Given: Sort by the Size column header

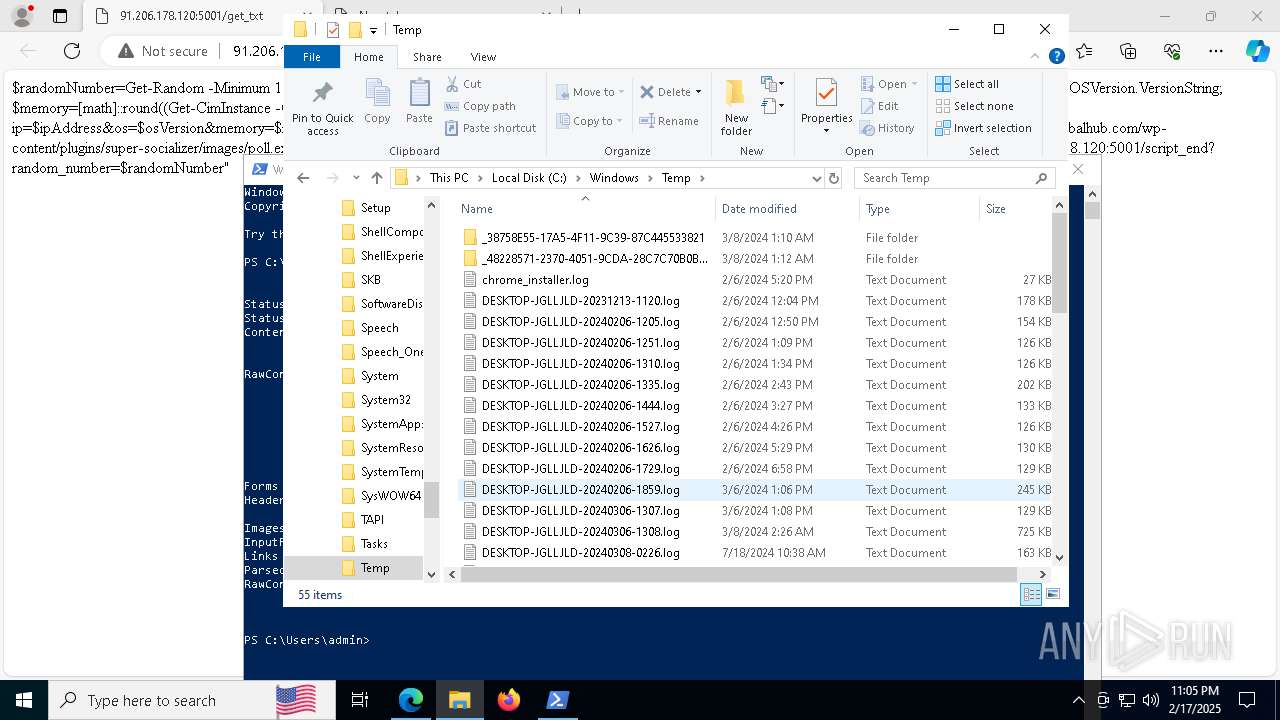Looking at the screenshot, I should click(x=1015, y=209).
